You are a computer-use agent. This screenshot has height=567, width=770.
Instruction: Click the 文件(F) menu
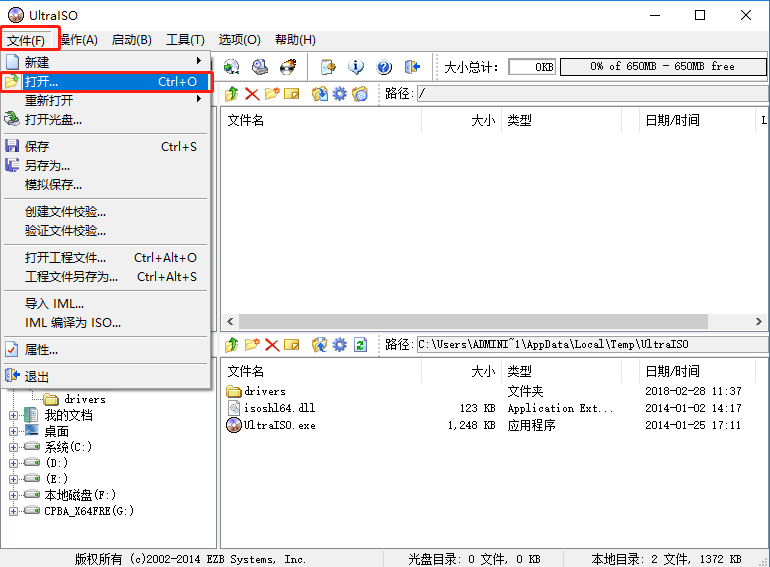click(x=26, y=40)
